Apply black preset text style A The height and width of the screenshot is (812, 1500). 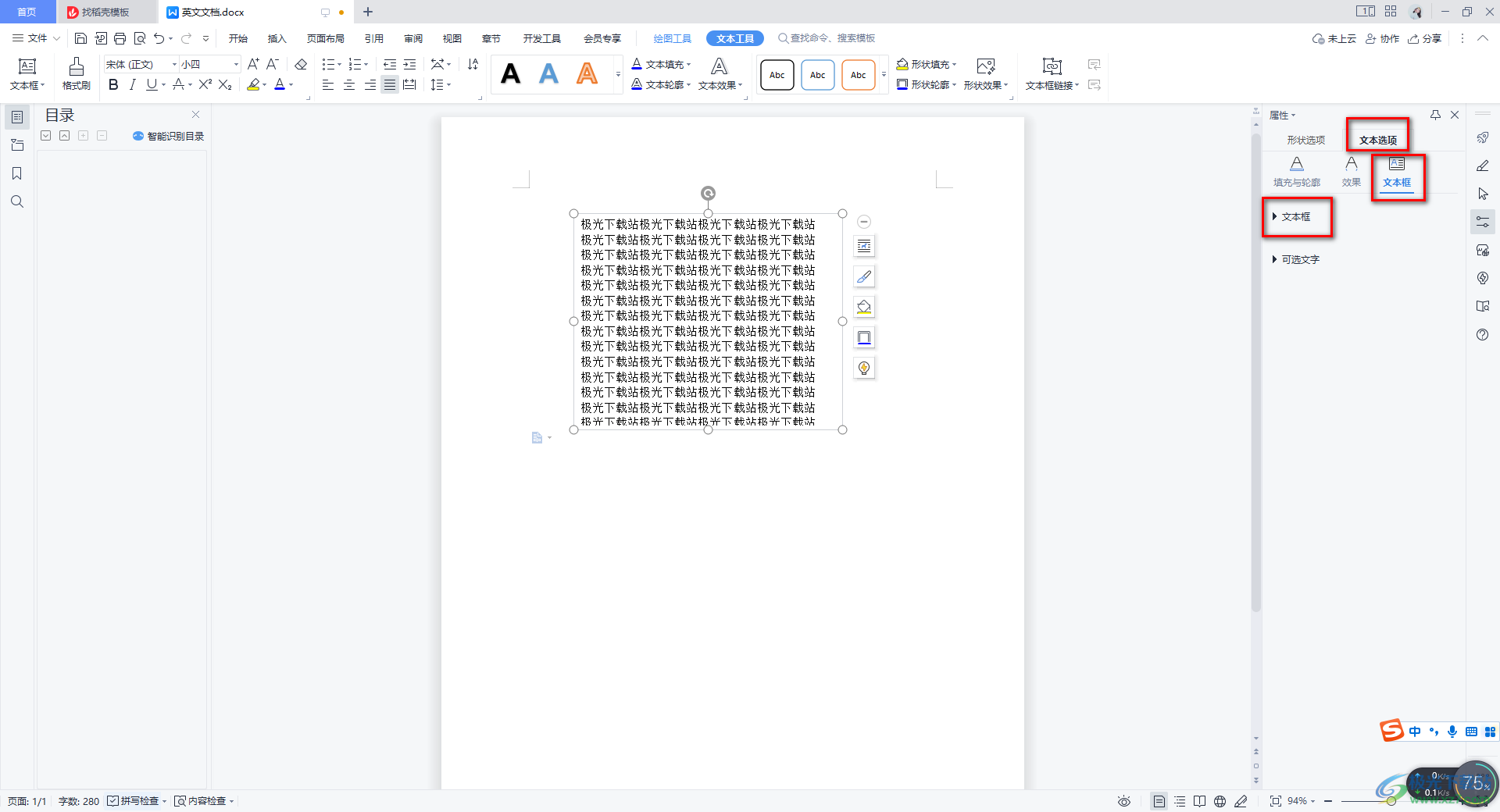(x=511, y=74)
